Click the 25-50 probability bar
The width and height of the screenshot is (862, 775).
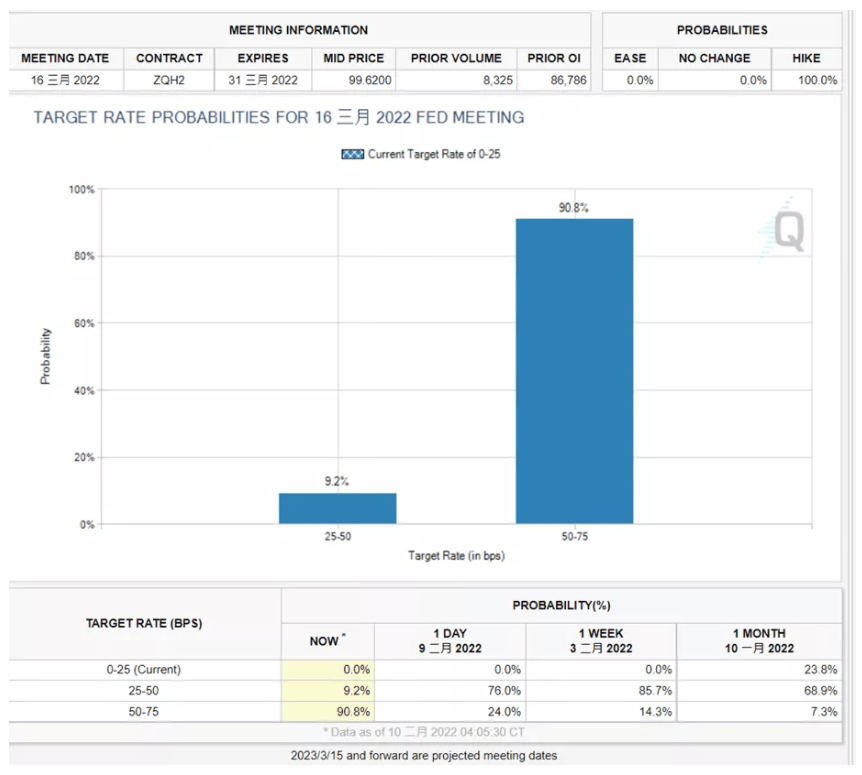point(337,508)
